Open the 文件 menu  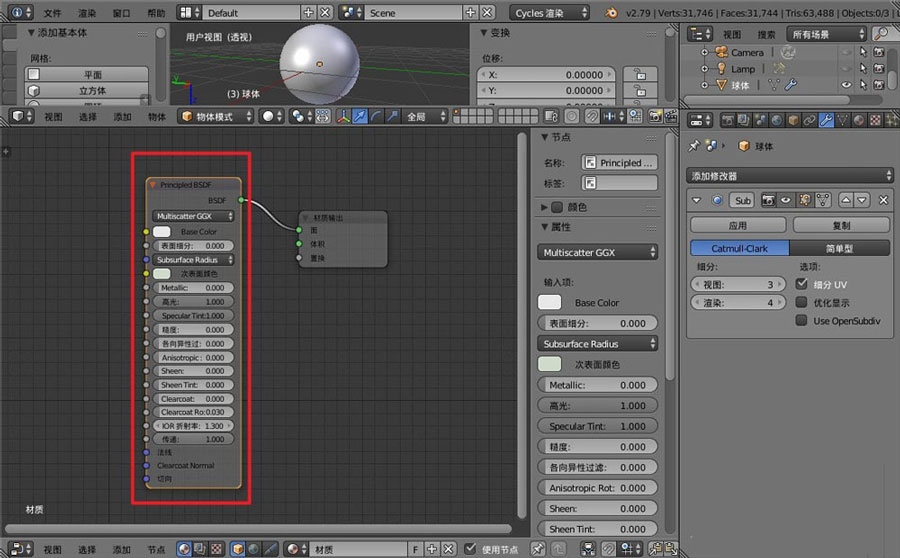pyautogui.click(x=52, y=13)
